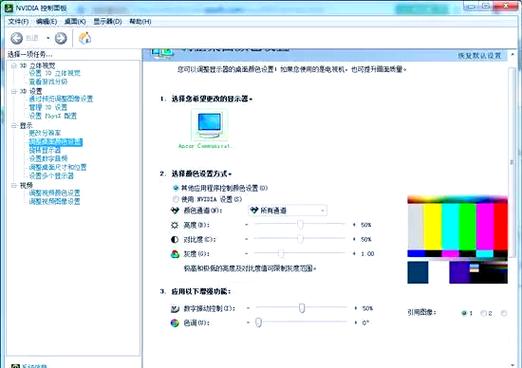Screen dimensions: 522x368
Task: Select reference image 1 radio button
Action: pos(464,313)
